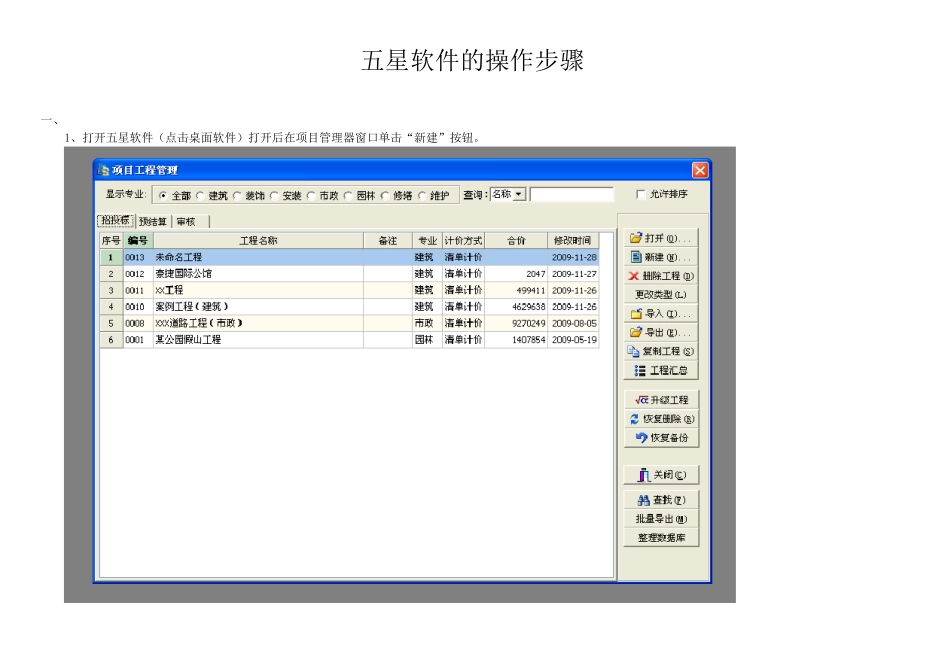The image size is (950, 672).
Task: Select the 市政 radio button
Action: click(x=311, y=195)
